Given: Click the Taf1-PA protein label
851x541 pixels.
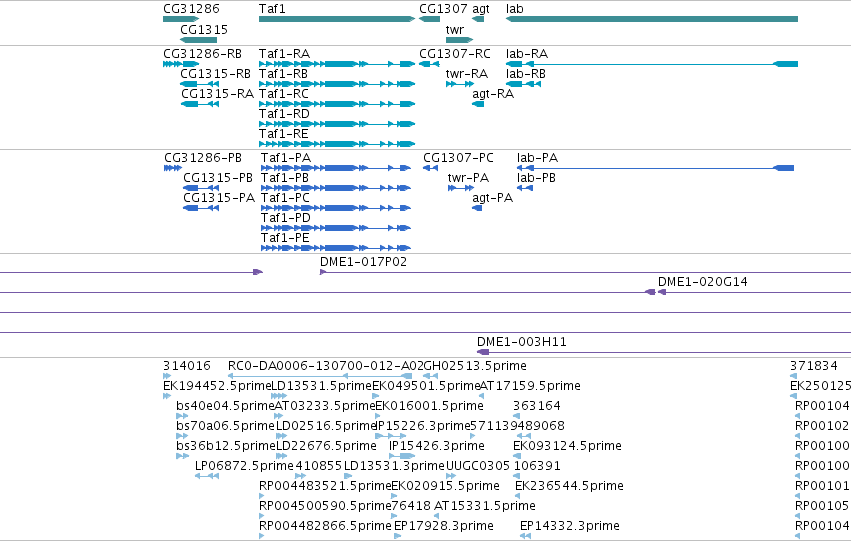Looking at the screenshot, I should (x=286, y=158).
